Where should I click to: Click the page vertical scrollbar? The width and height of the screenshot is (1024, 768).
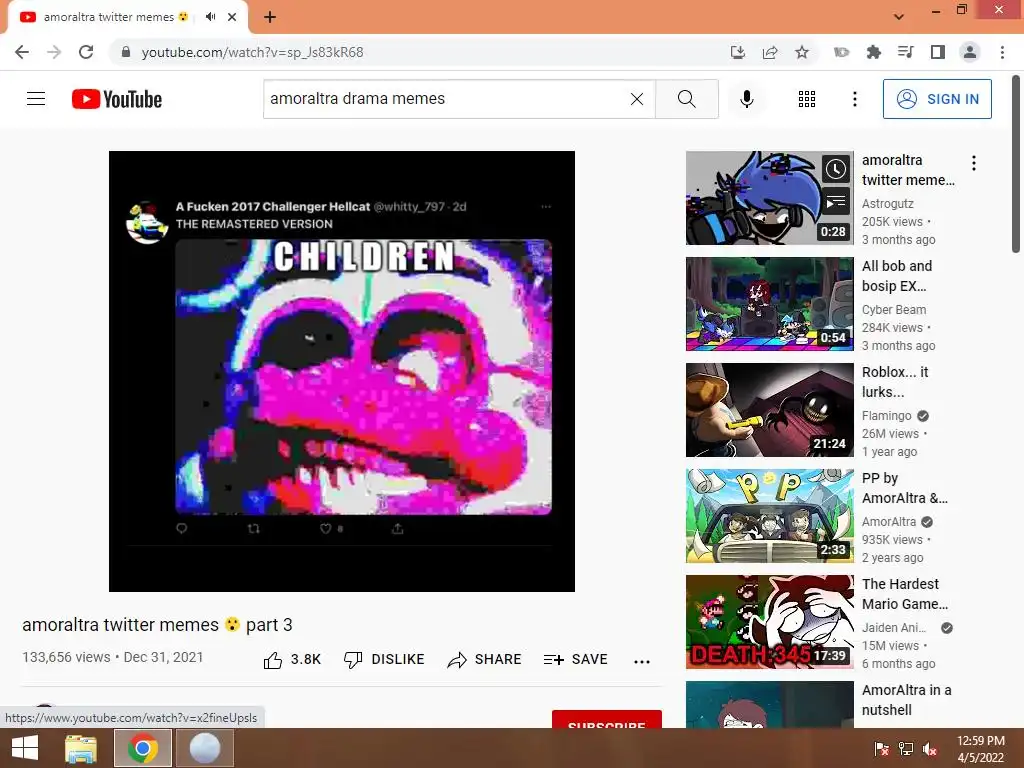point(1016,163)
